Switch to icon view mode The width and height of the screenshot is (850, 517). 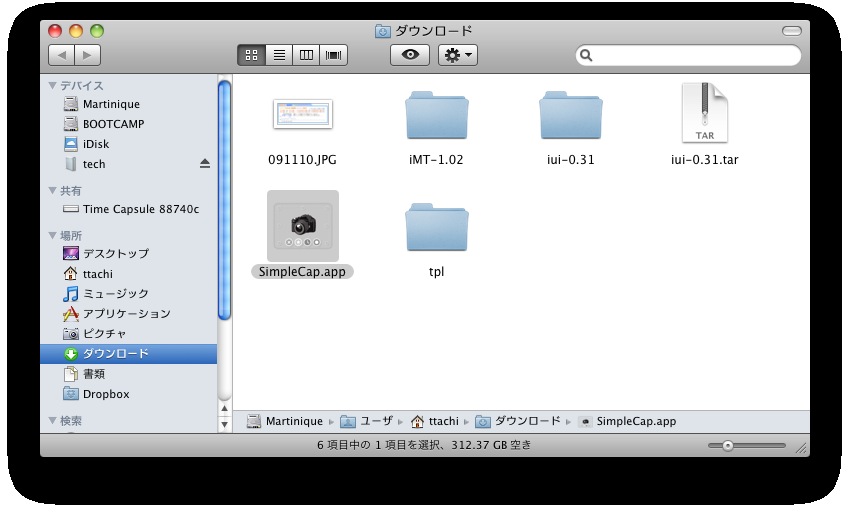point(252,55)
